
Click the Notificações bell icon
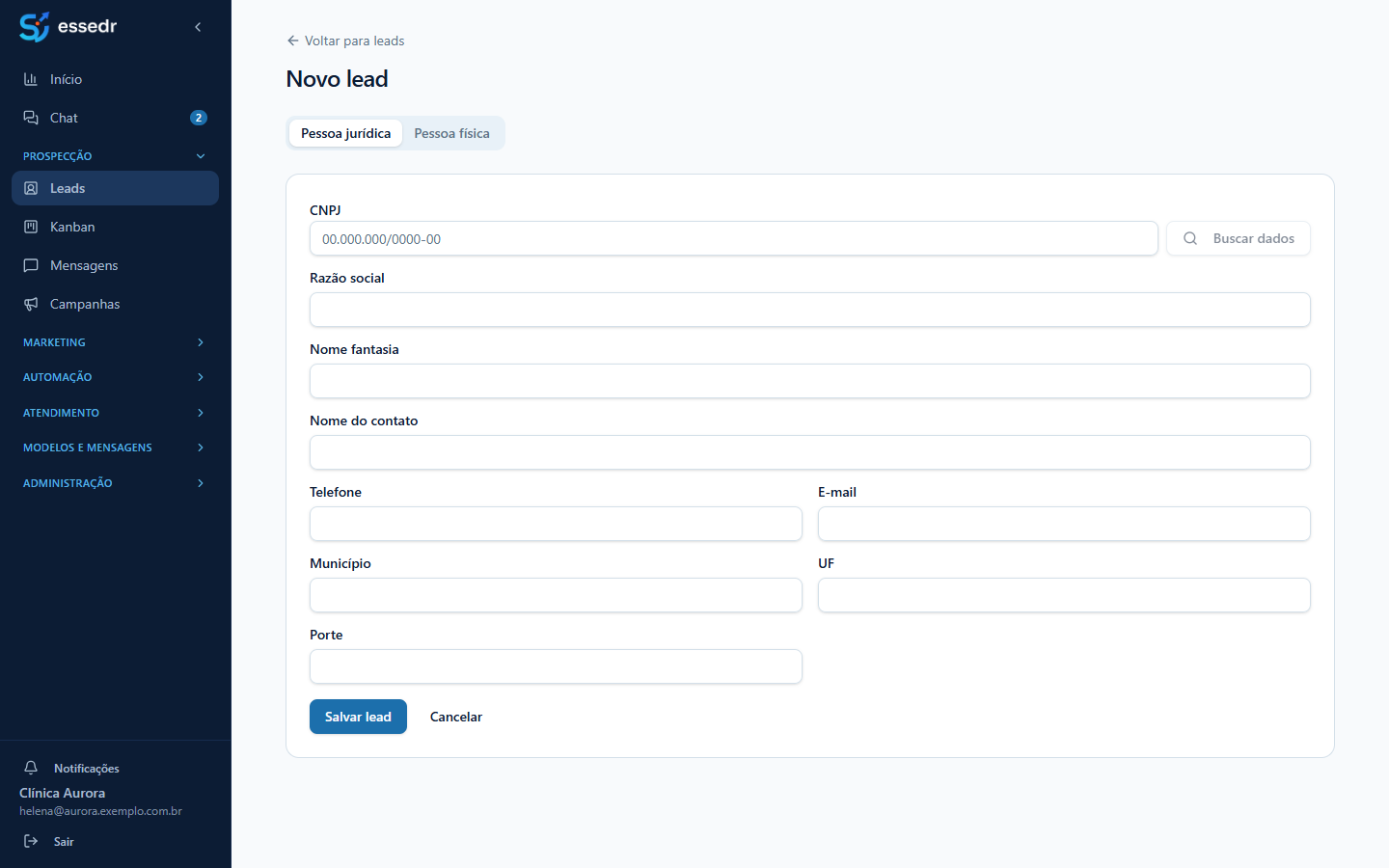coord(31,768)
